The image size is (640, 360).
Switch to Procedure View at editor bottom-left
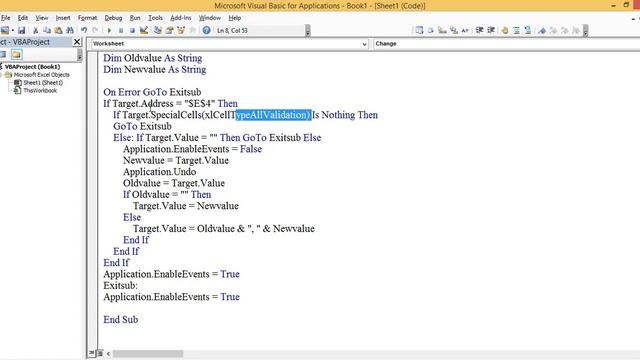tap(92, 353)
